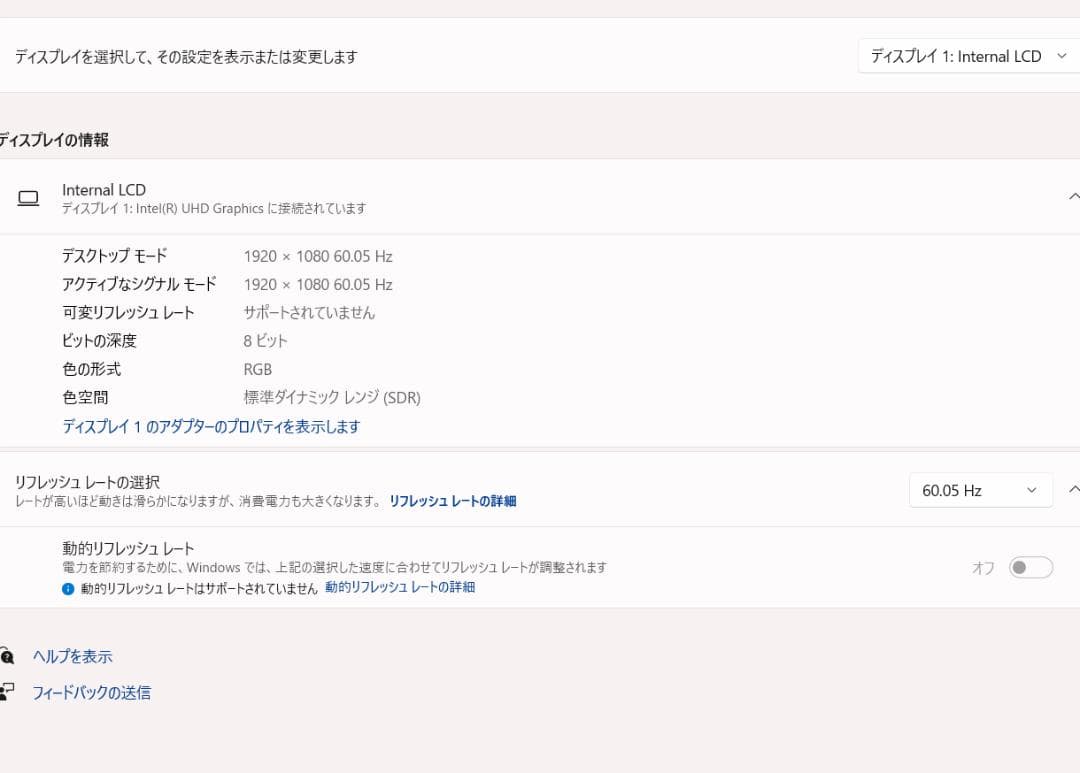Screen dimensions: 1080x773
Task: Click the chevron on the display selector combo
Action: point(1063,56)
